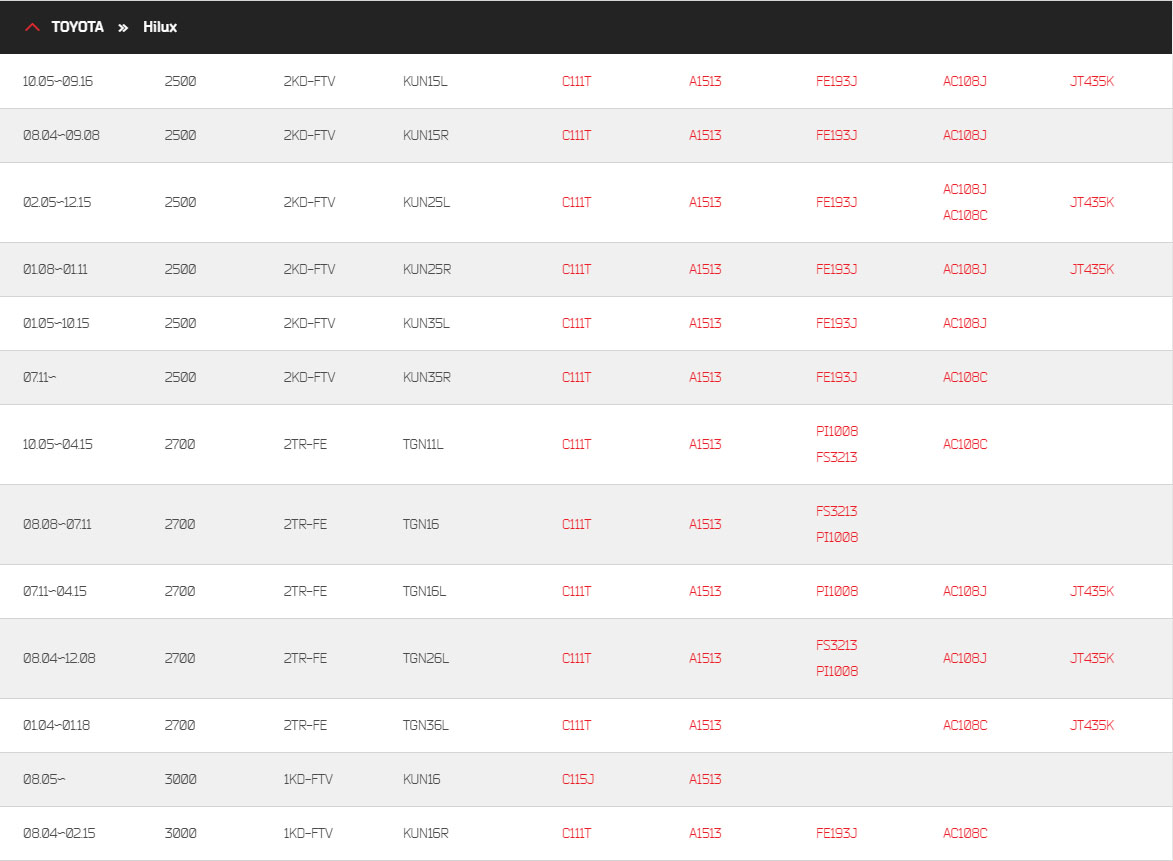Image resolution: width=1173 pixels, height=861 pixels.
Task: Open JT435K link in KUN15L row
Action: 1091,82
